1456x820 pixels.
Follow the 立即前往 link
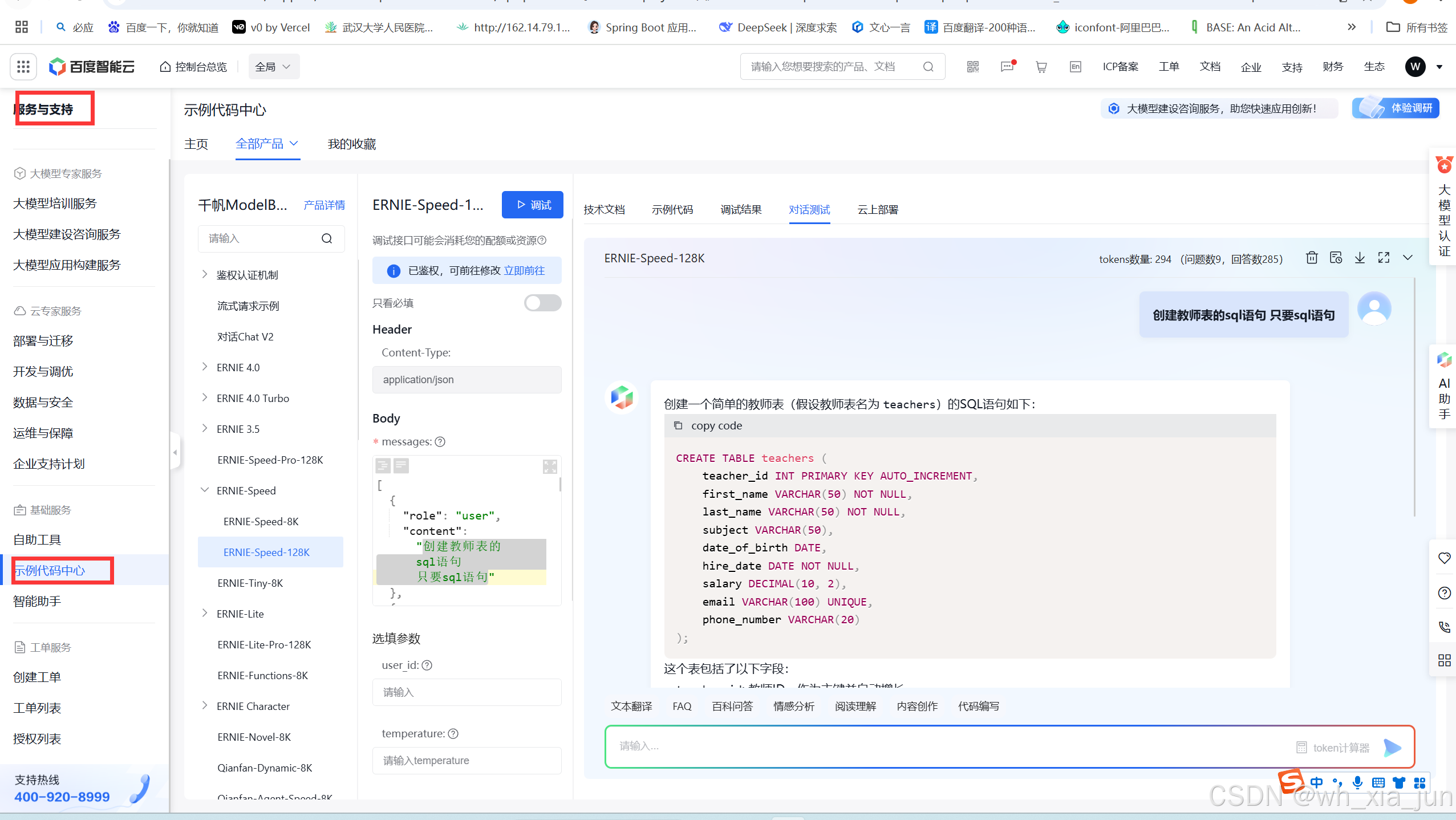[524, 270]
